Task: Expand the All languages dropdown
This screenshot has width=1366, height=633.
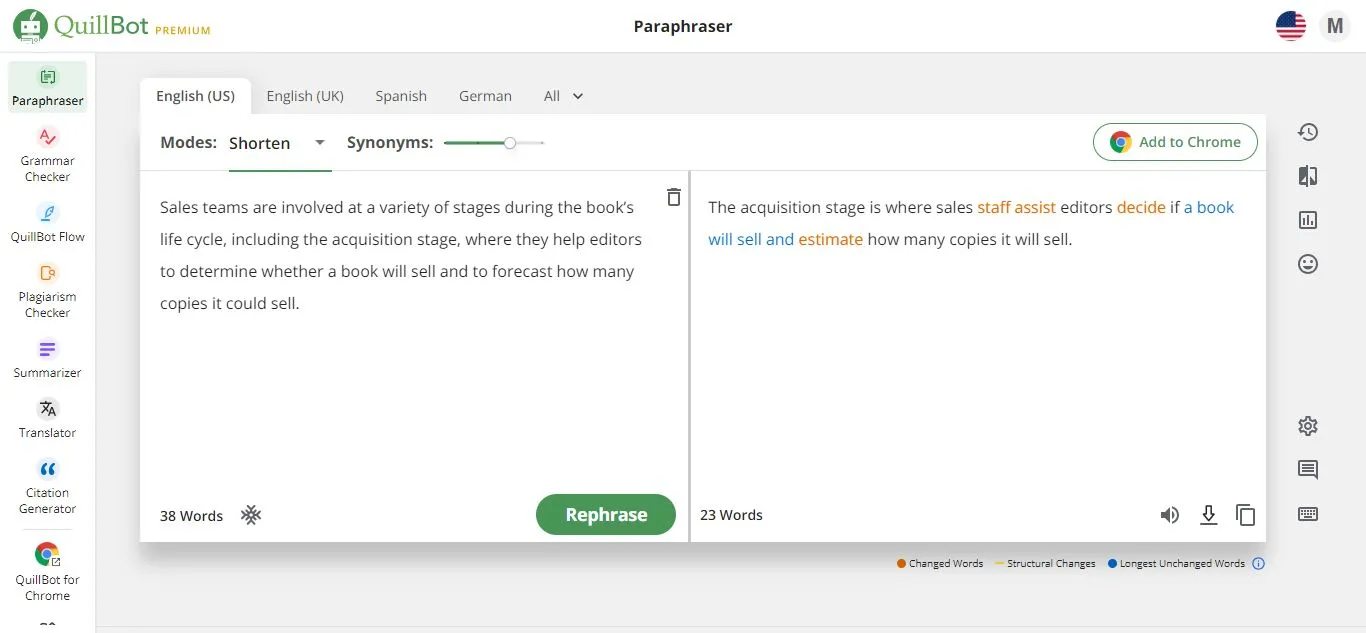Action: [563, 95]
